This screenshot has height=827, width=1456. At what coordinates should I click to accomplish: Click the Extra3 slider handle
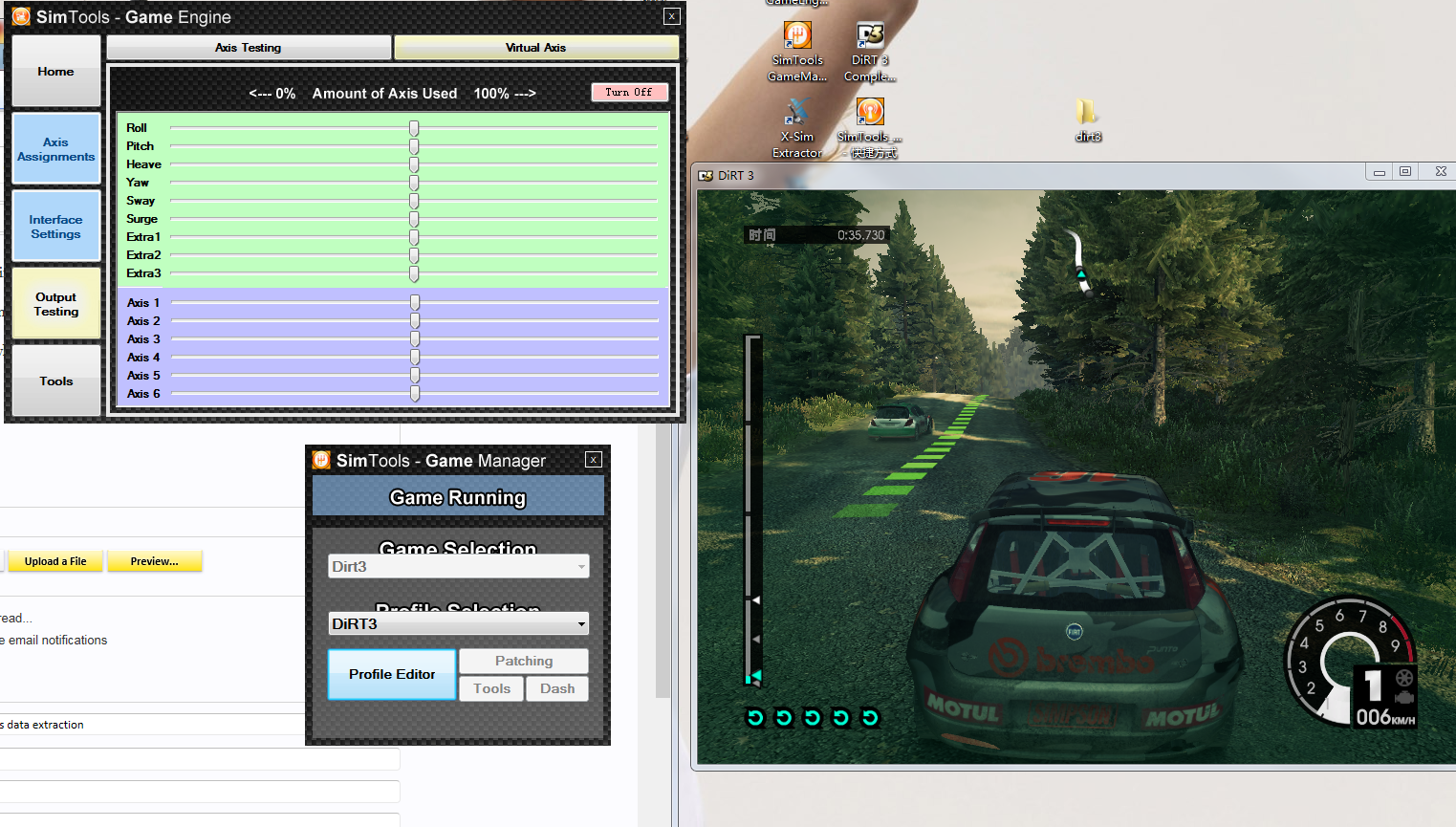click(414, 273)
